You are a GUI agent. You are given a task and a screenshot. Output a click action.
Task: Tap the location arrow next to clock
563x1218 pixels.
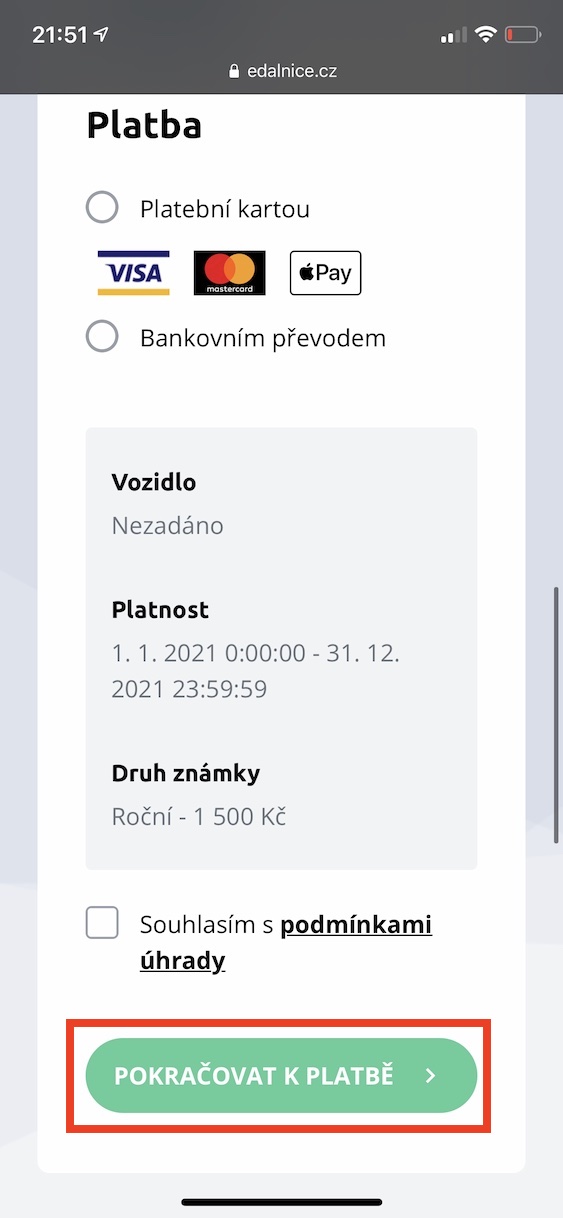click(100, 35)
